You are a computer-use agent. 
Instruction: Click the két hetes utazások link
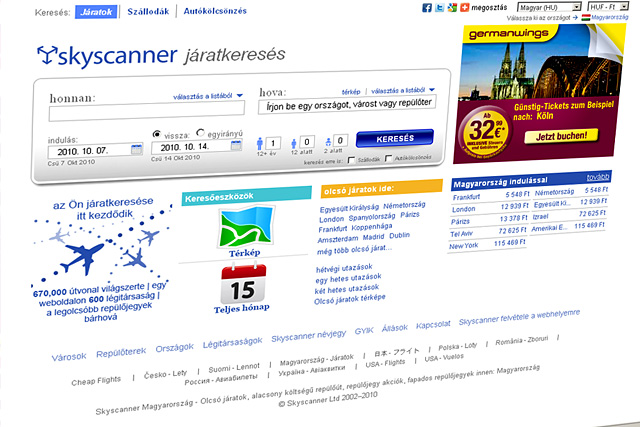[347, 289]
